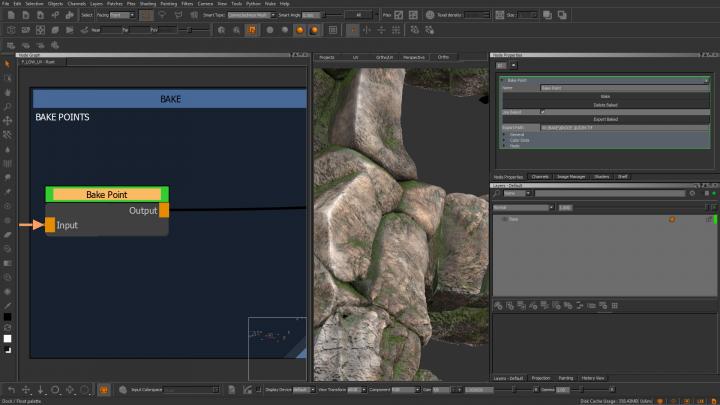
Task: Click the black foreground color swatch
Action: (x=8, y=316)
